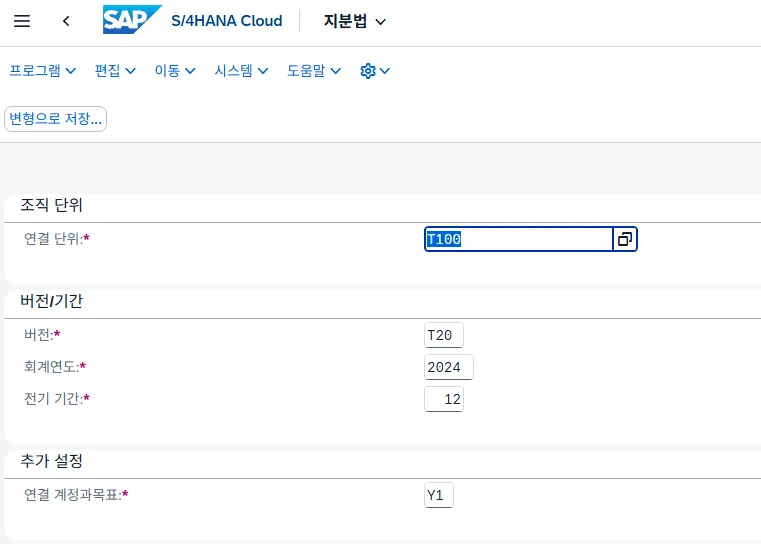The height and width of the screenshot is (544, 761).
Task: Click the 연결 계정과목표 input field
Action: click(438, 495)
